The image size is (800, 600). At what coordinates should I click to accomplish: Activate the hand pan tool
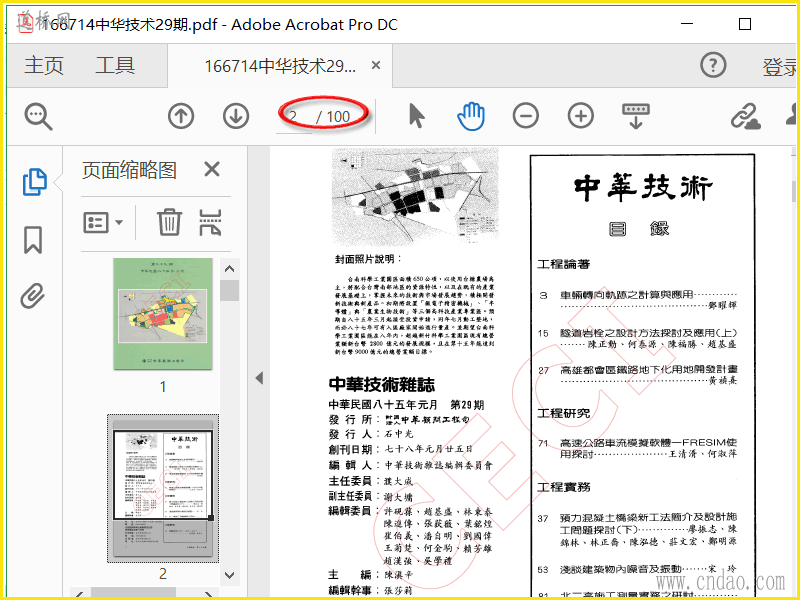[471, 116]
